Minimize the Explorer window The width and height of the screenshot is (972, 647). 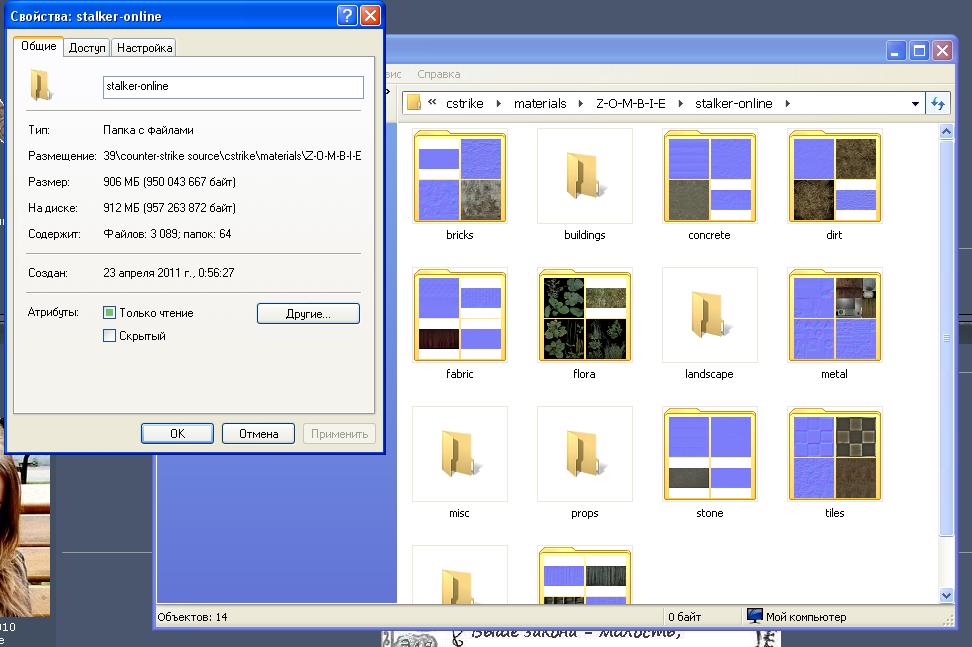(896, 51)
